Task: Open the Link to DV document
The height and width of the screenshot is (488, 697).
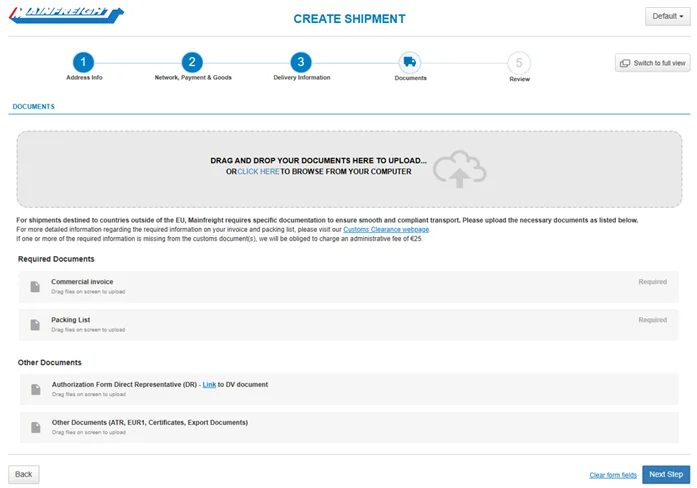Action: click(x=209, y=384)
